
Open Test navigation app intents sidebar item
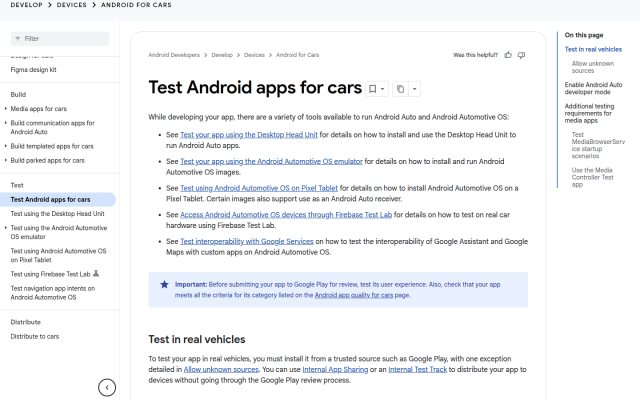point(53,293)
